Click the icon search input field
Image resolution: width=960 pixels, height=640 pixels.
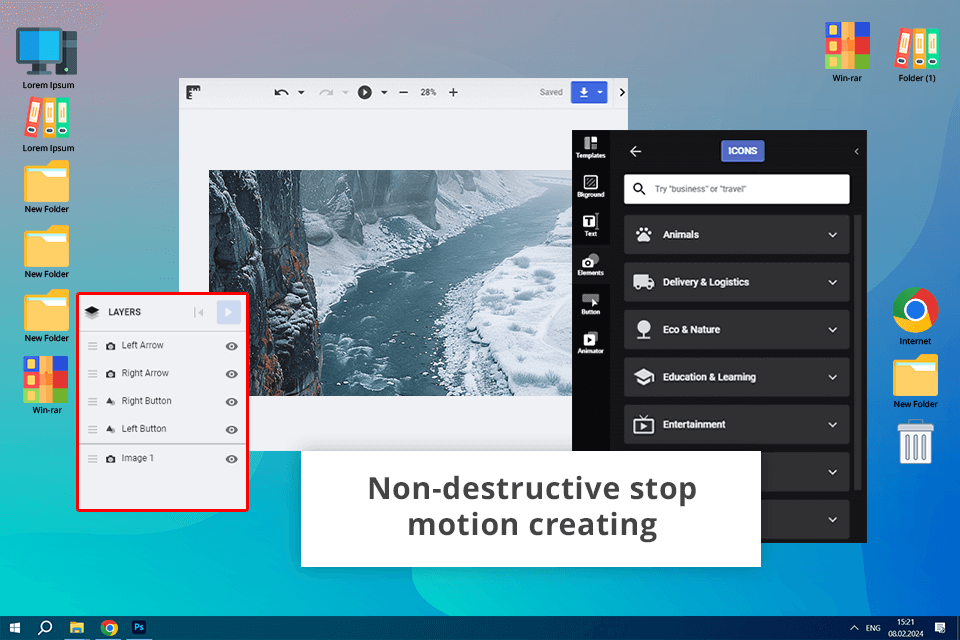tap(737, 189)
